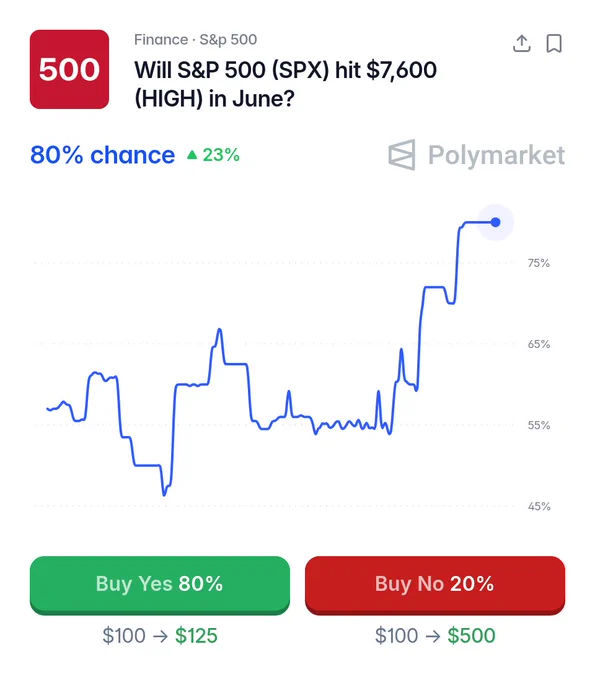Click the green up-triangle change indicator
The image size is (595, 680).
[192, 154]
